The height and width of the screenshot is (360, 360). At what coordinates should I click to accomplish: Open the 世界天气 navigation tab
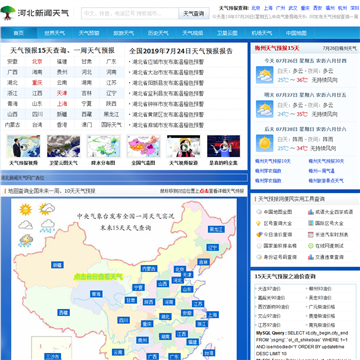click(55, 33)
